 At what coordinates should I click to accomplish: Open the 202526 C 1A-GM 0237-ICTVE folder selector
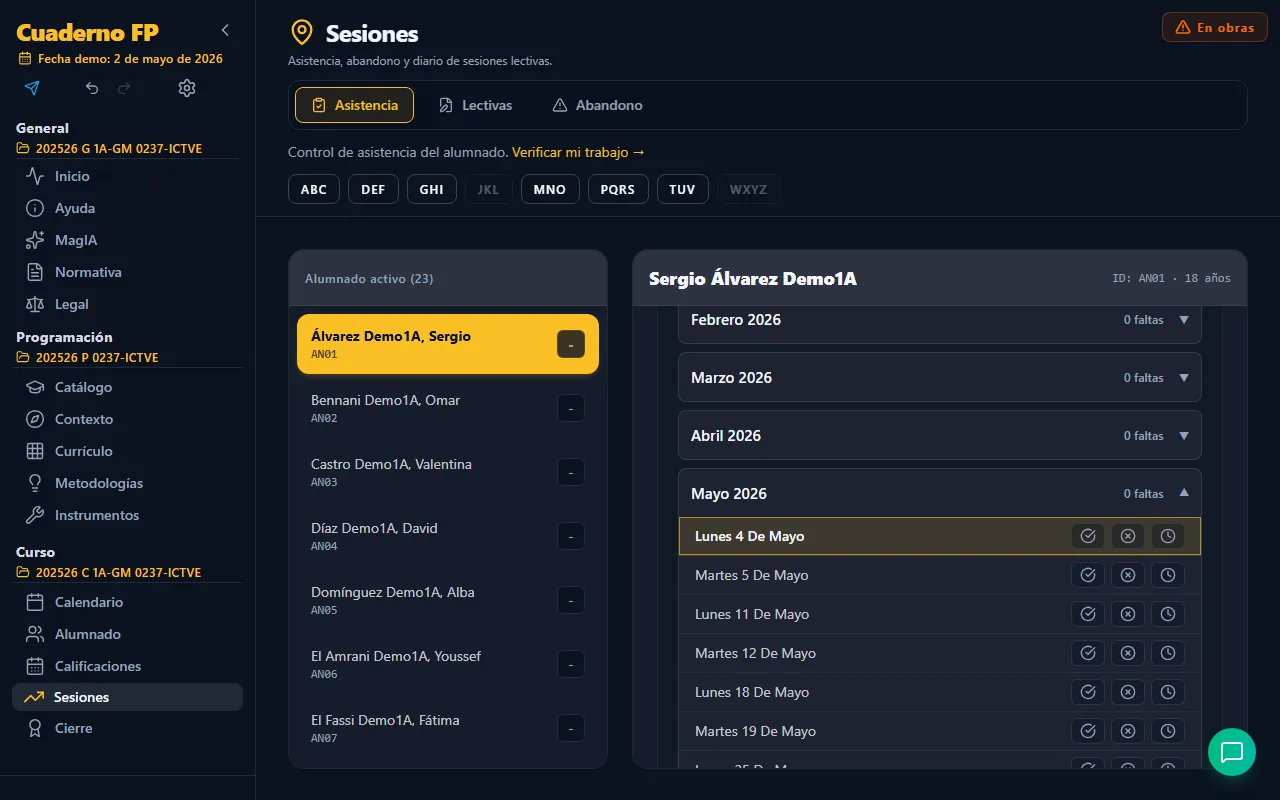pos(110,573)
